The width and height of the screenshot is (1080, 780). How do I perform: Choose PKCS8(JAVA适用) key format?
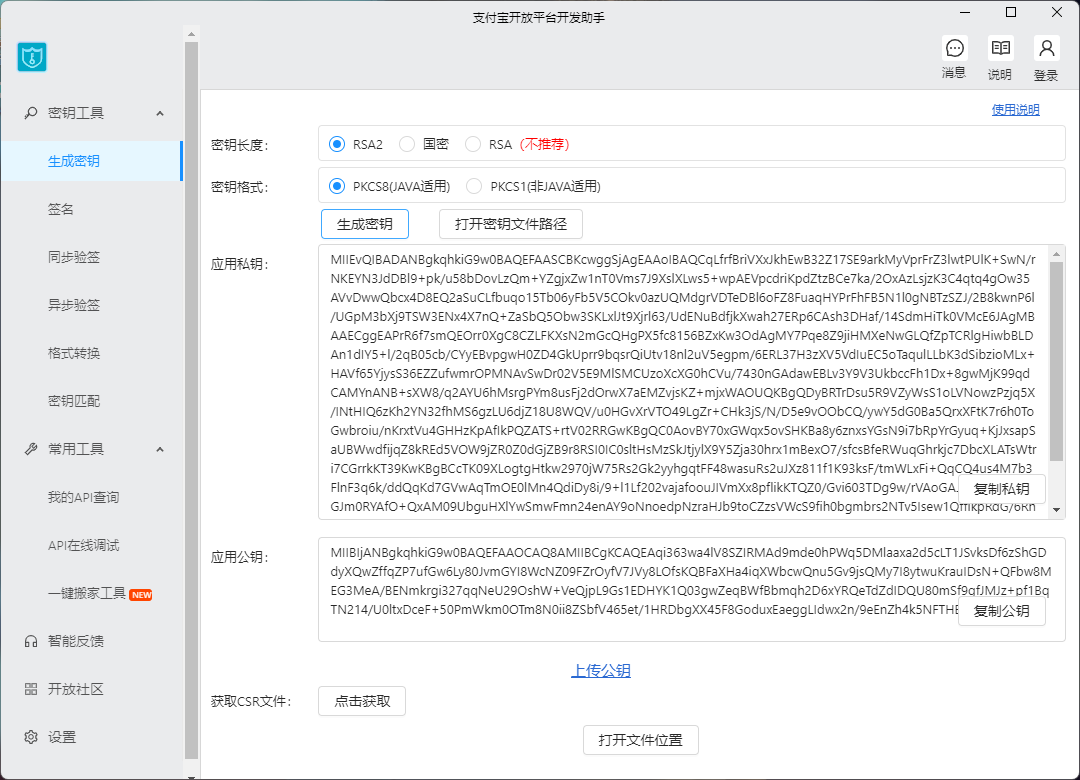click(x=337, y=186)
